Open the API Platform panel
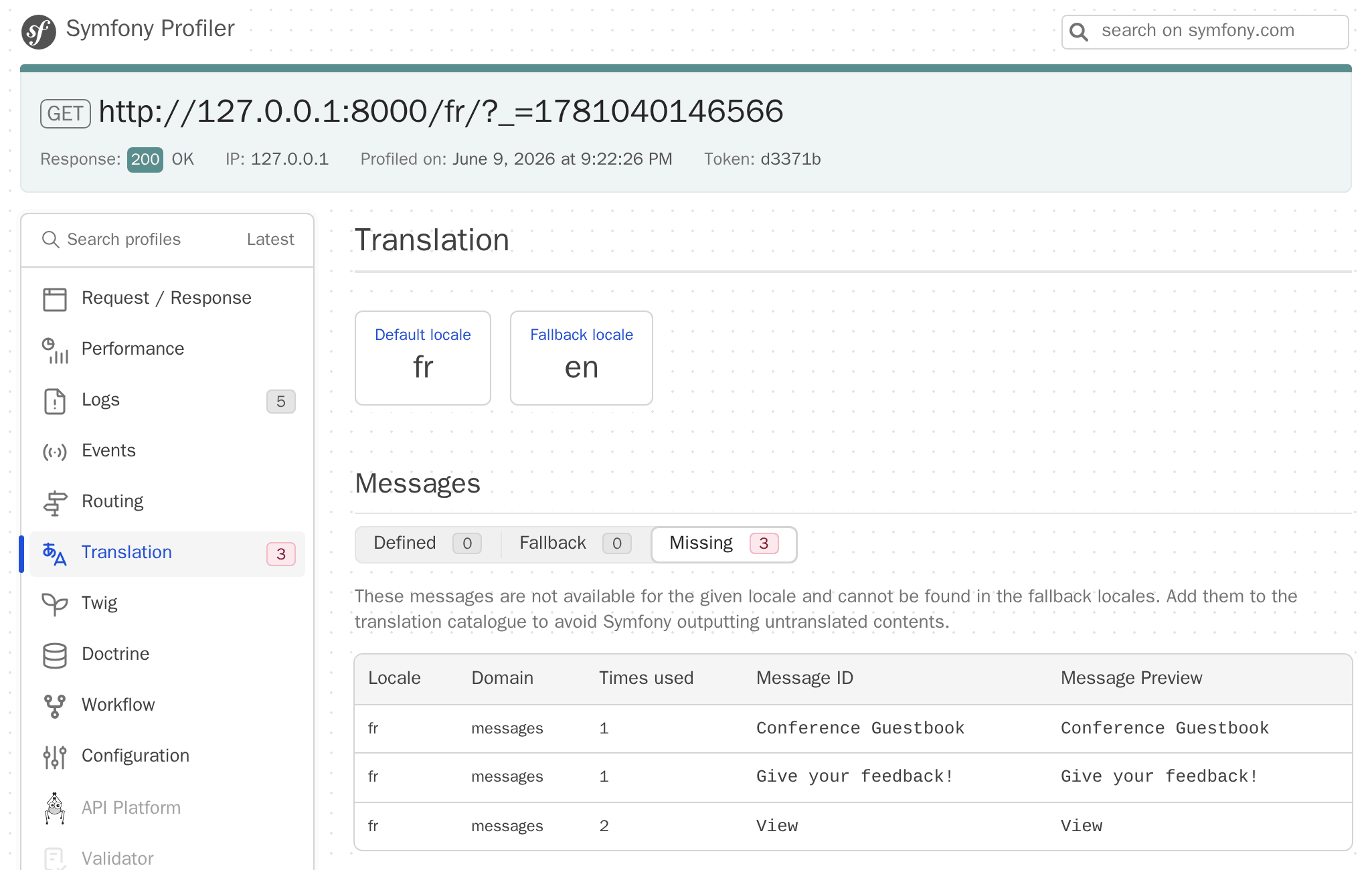 167,808
